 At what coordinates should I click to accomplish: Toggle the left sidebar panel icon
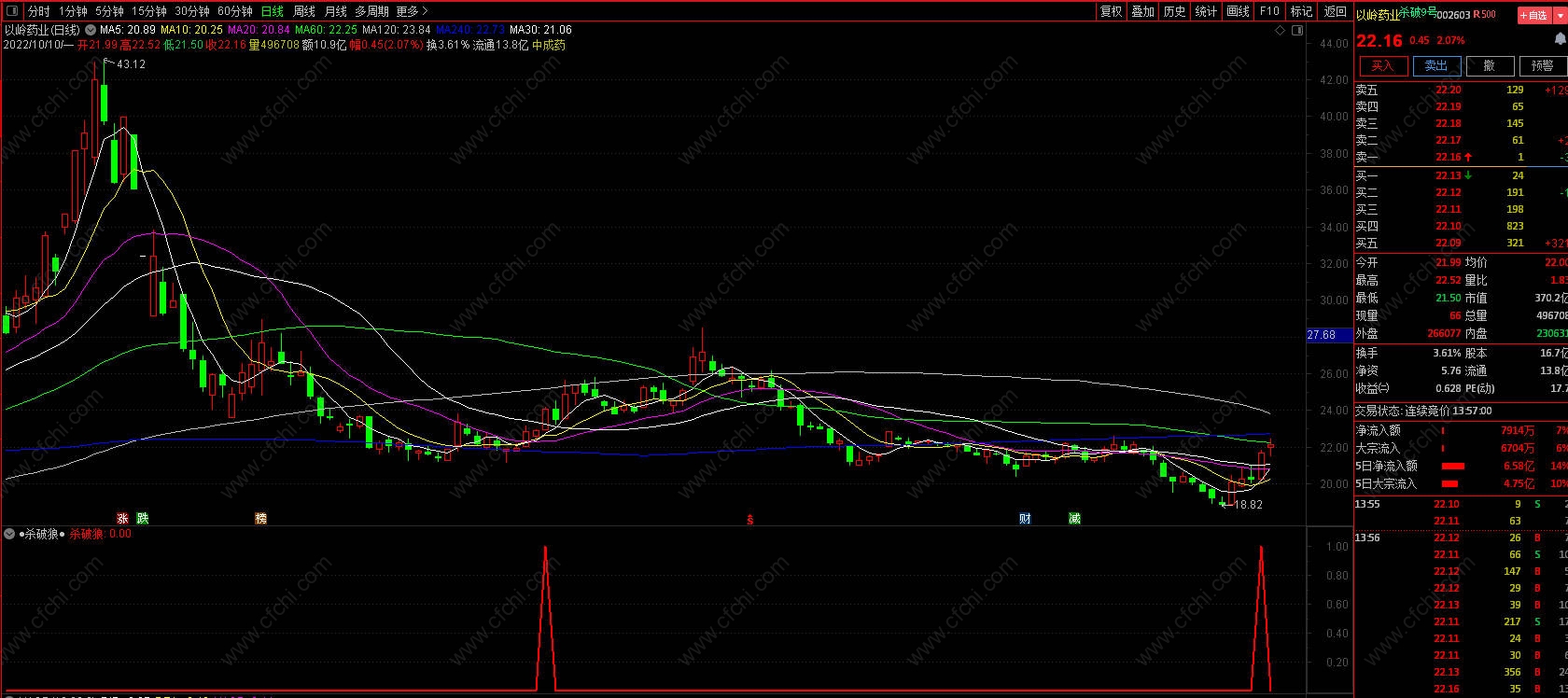[x=12, y=11]
